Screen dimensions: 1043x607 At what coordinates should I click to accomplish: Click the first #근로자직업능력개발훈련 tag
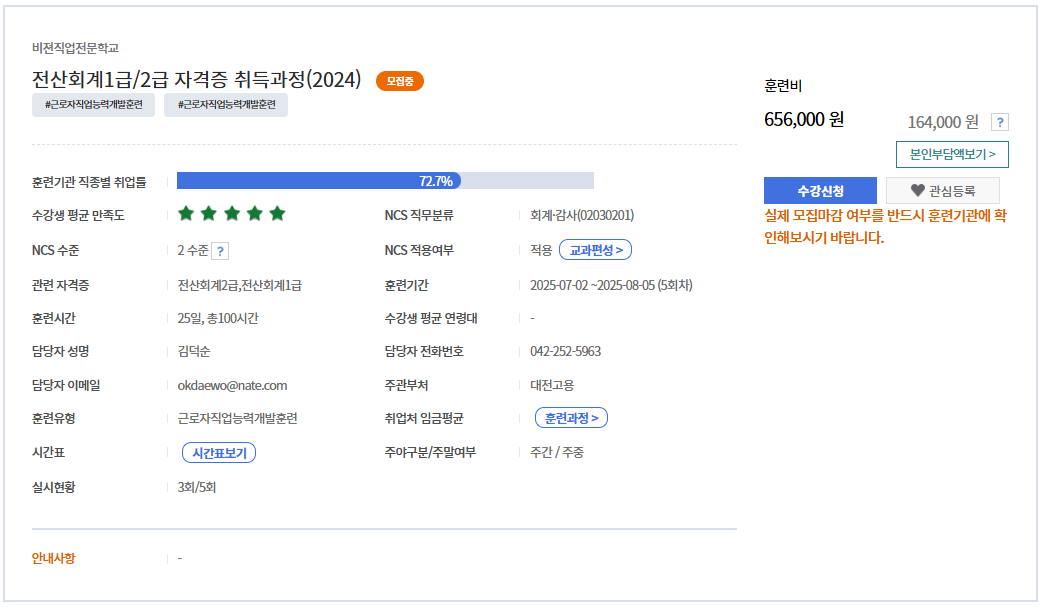coord(94,104)
